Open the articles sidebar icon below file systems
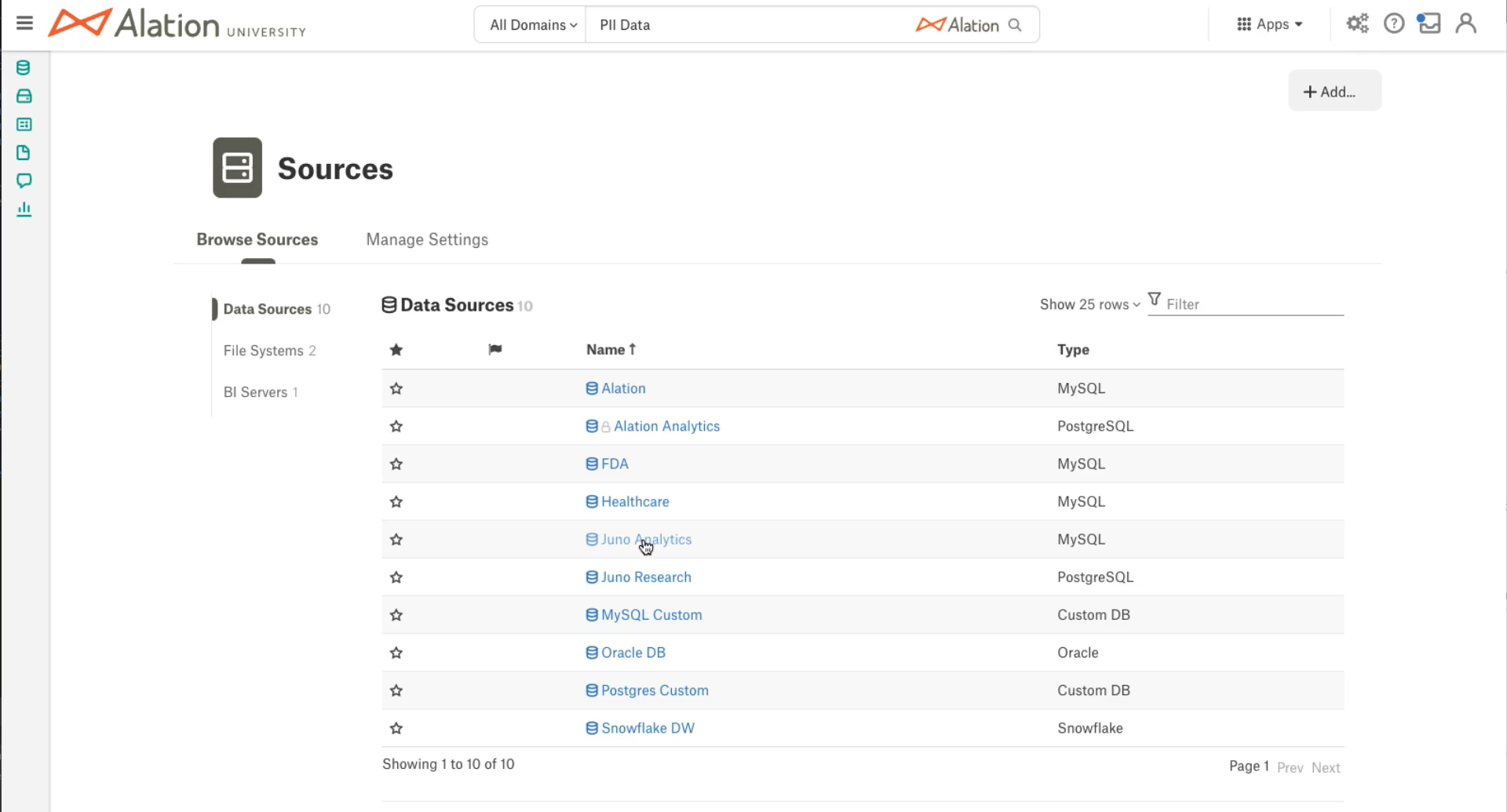The image size is (1507, 812). point(24,125)
